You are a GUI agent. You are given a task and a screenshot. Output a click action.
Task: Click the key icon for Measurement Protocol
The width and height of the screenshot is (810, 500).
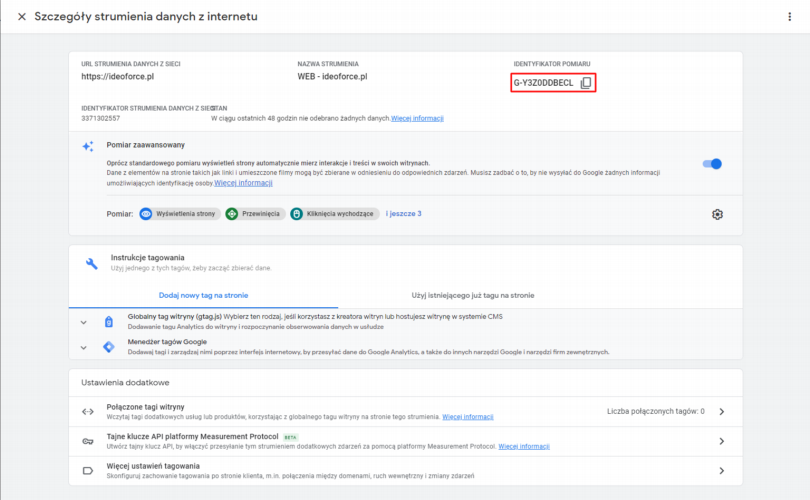tap(87, 441)
